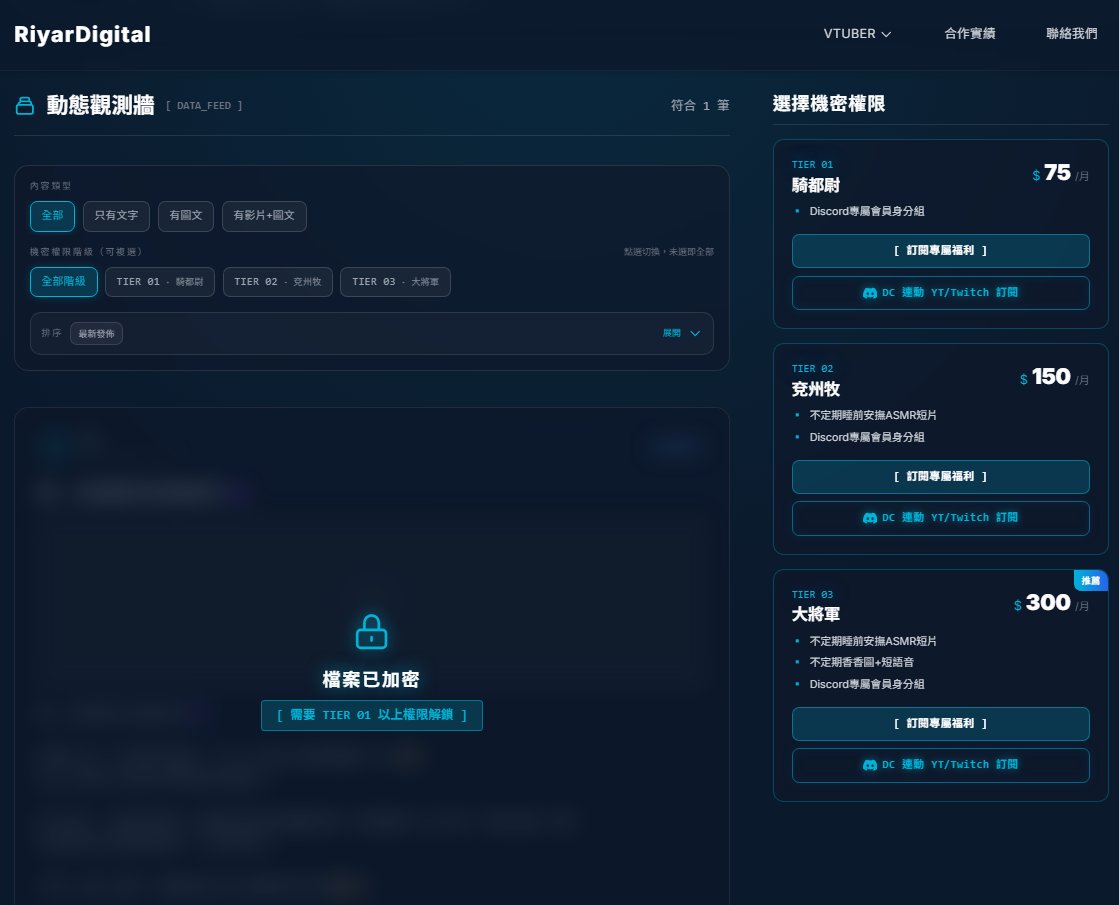This screenshot has width=1119, height=905.
Task: Toggle the TIER 01 · 騎都尉 filter chip
Action: (160, 282)
